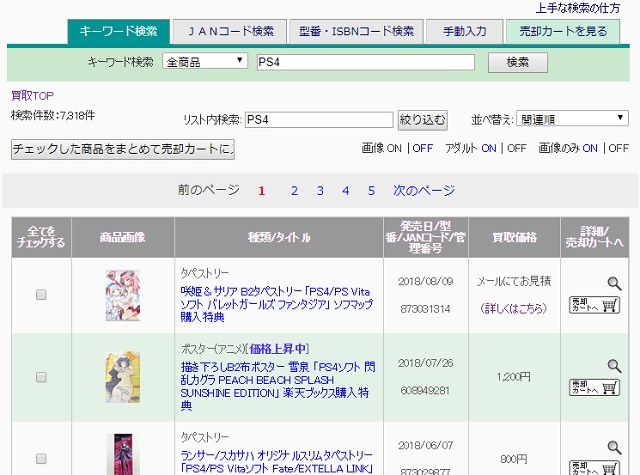Viewport: 640px width, 475px height.
Task: Go to results page 5
Action: 371,191
